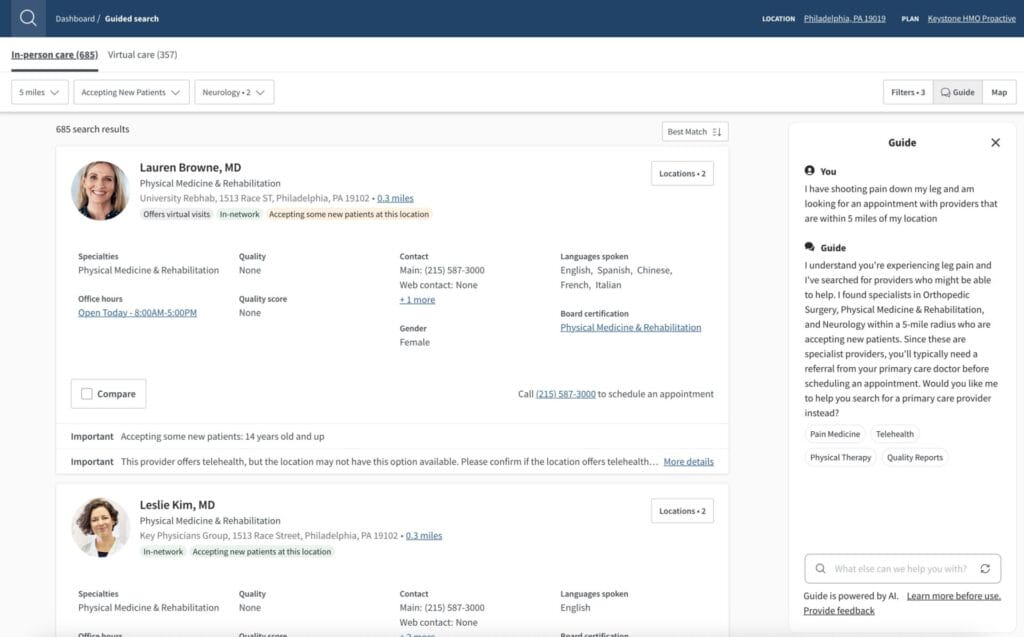Select the In-person care tab

pyautogui.click(x=54, y=55)
